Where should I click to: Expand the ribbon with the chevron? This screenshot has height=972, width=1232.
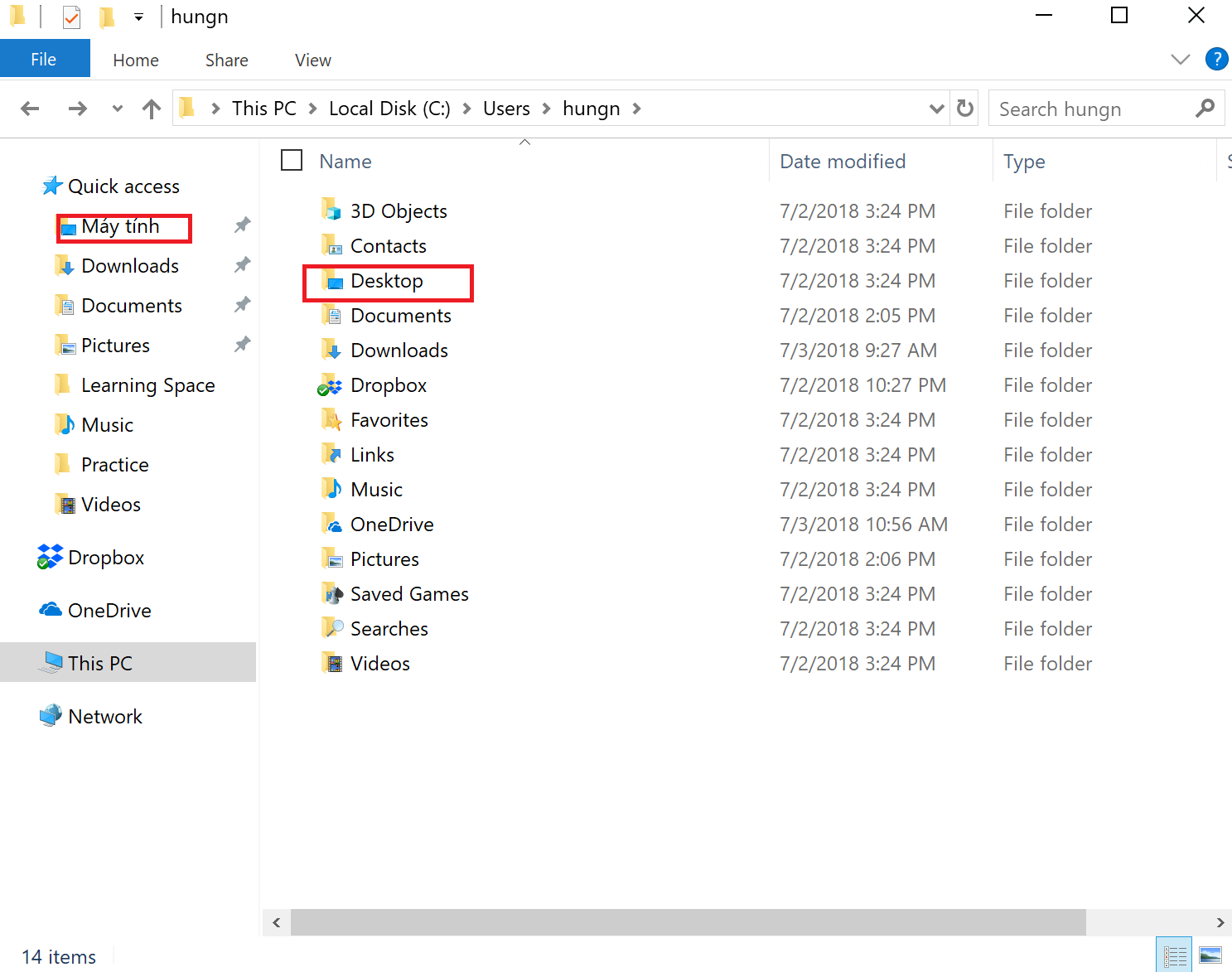(x=1181, y=59)
